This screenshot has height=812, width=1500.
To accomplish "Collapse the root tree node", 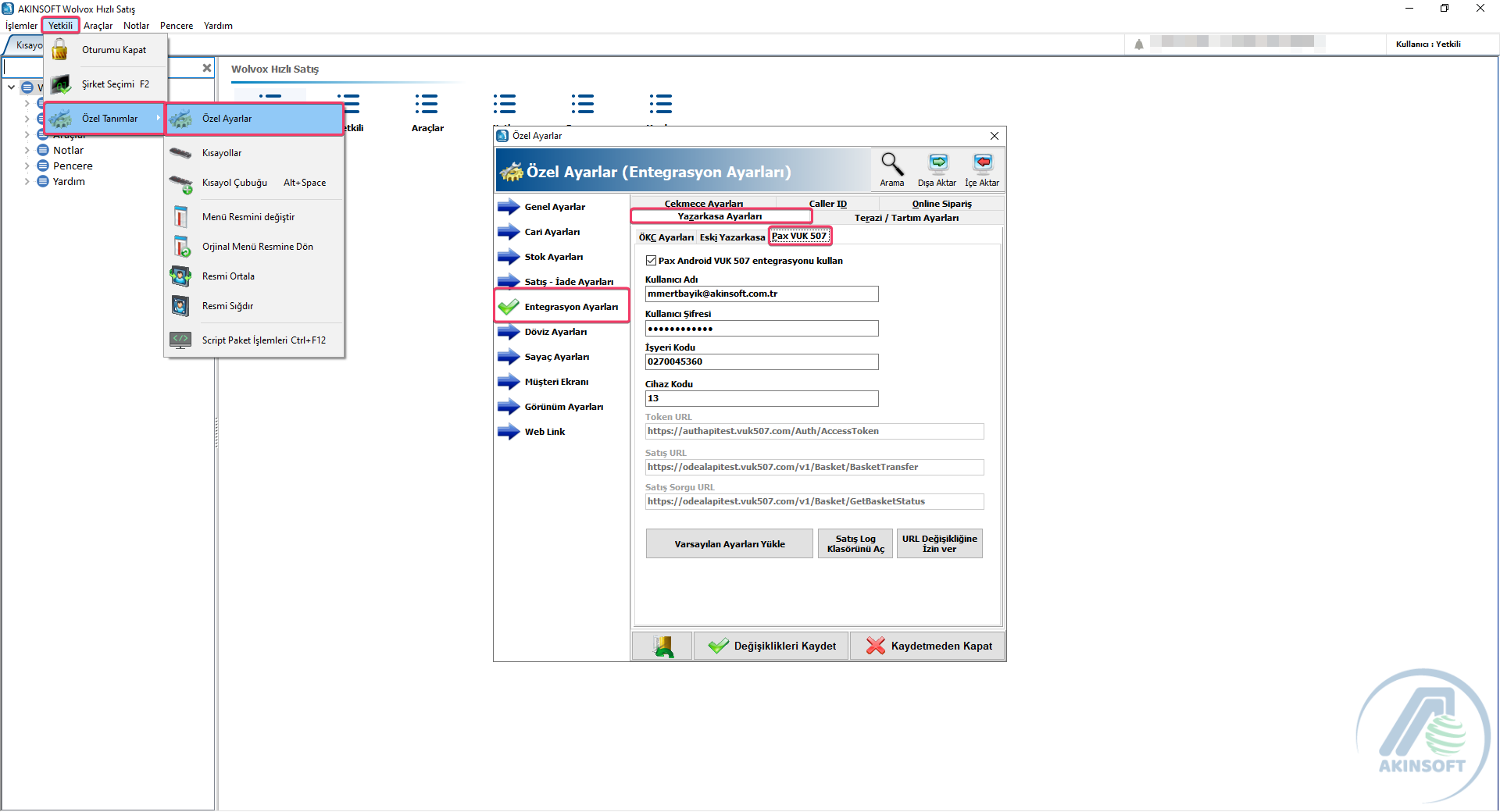I will 11,87.
